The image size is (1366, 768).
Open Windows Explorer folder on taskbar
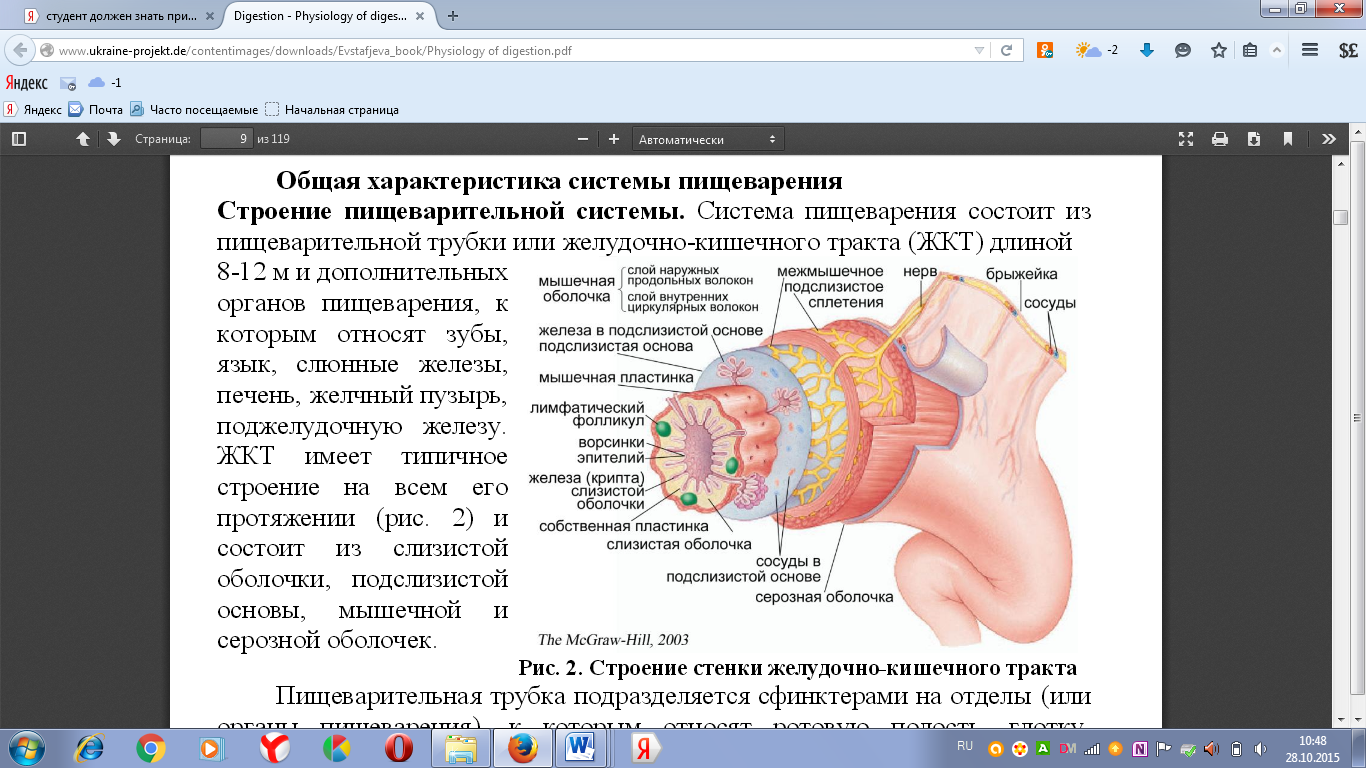click(461, 748)
